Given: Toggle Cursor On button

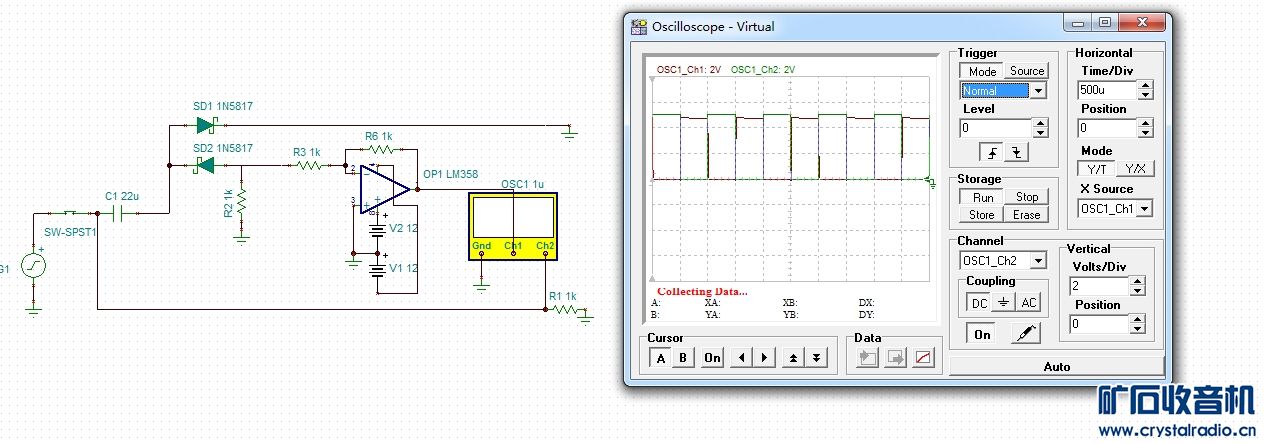Looking at the screenshot, I should (712, 357).
